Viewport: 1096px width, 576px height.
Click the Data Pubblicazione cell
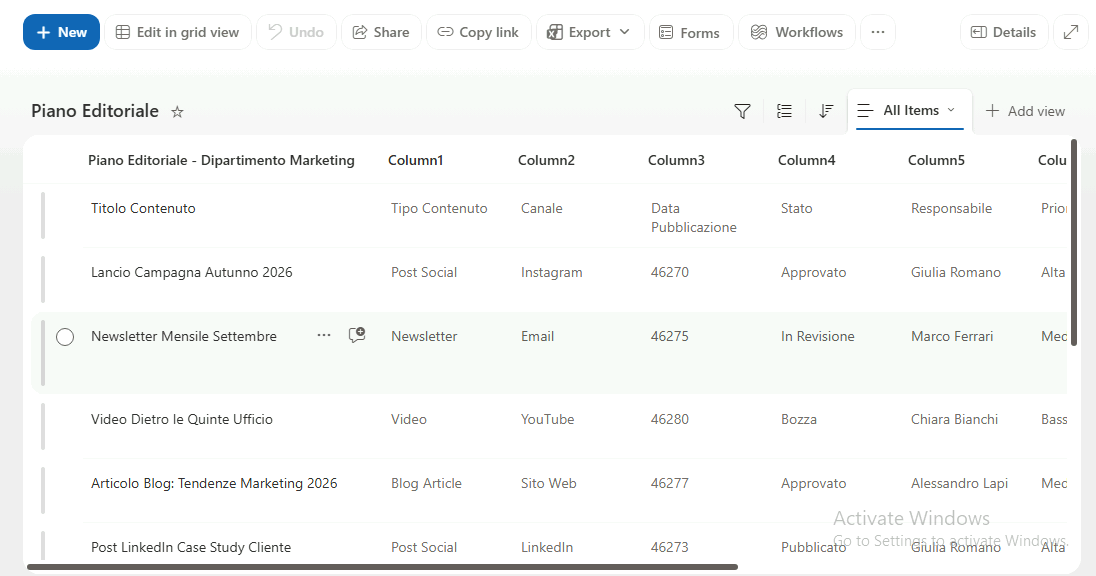pyautogui.click(x=693, y=217)
